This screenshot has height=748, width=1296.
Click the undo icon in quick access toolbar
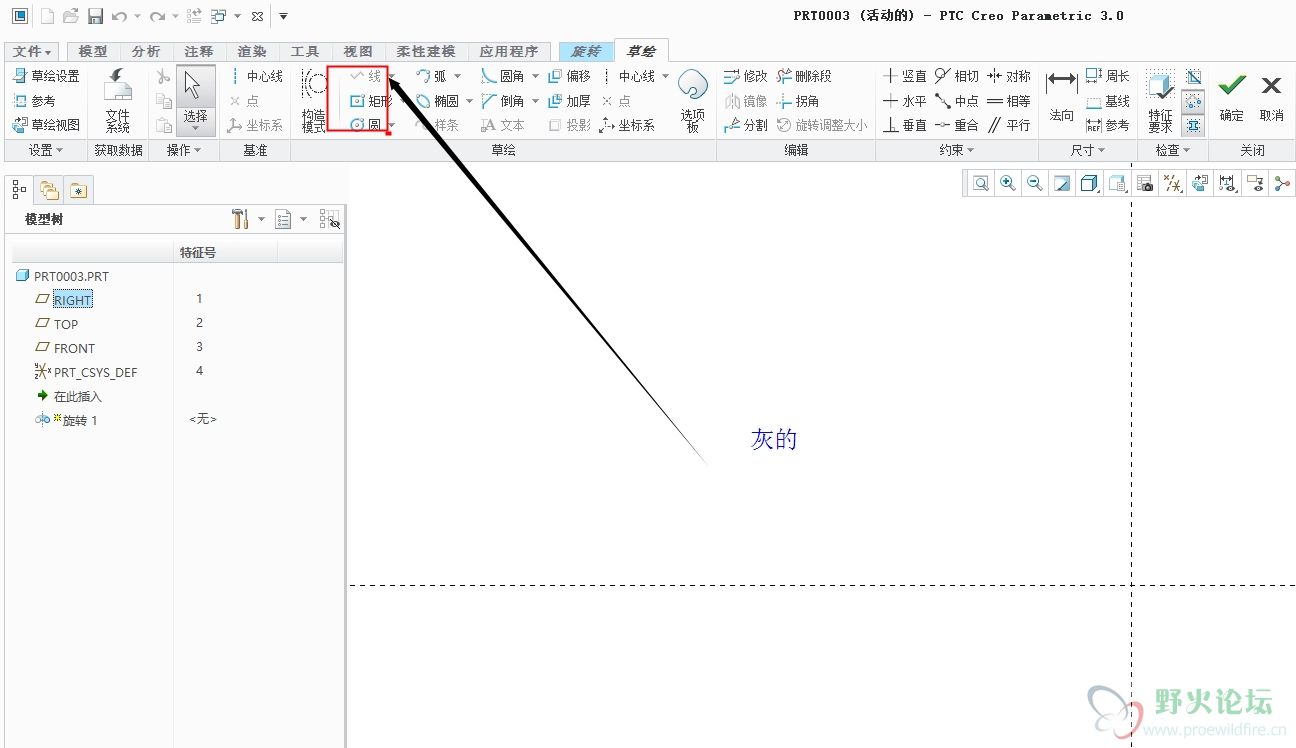coord(119,16)
